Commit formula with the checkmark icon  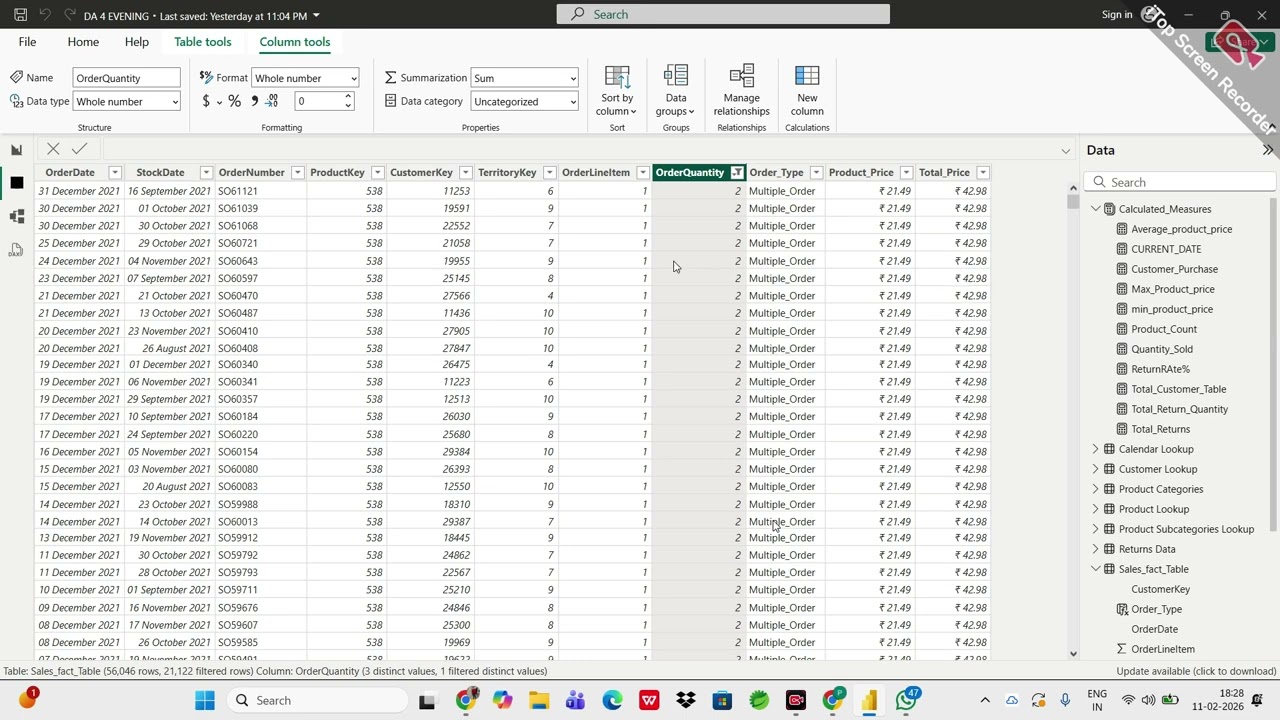point(79,149)
